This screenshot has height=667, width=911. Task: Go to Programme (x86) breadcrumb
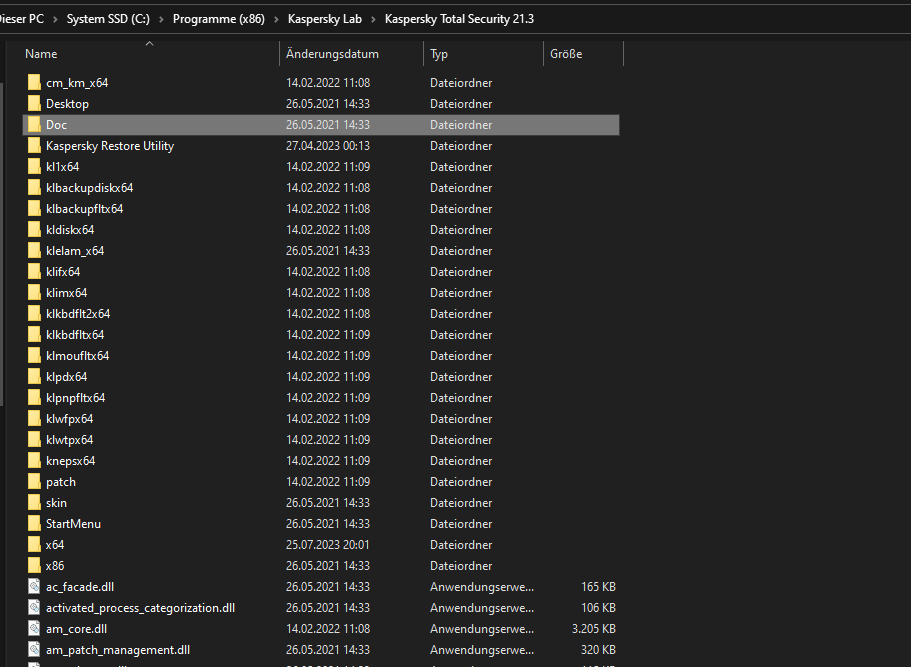pyautogui.click(x=218, y=19)
